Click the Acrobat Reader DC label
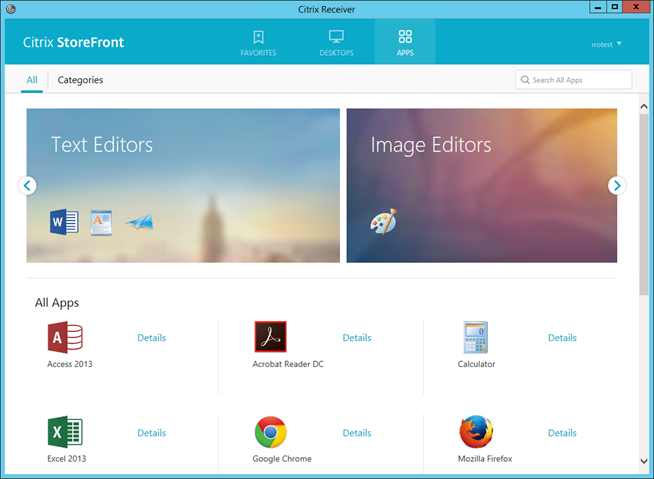 pyautogui.click(x=288, y=364)
